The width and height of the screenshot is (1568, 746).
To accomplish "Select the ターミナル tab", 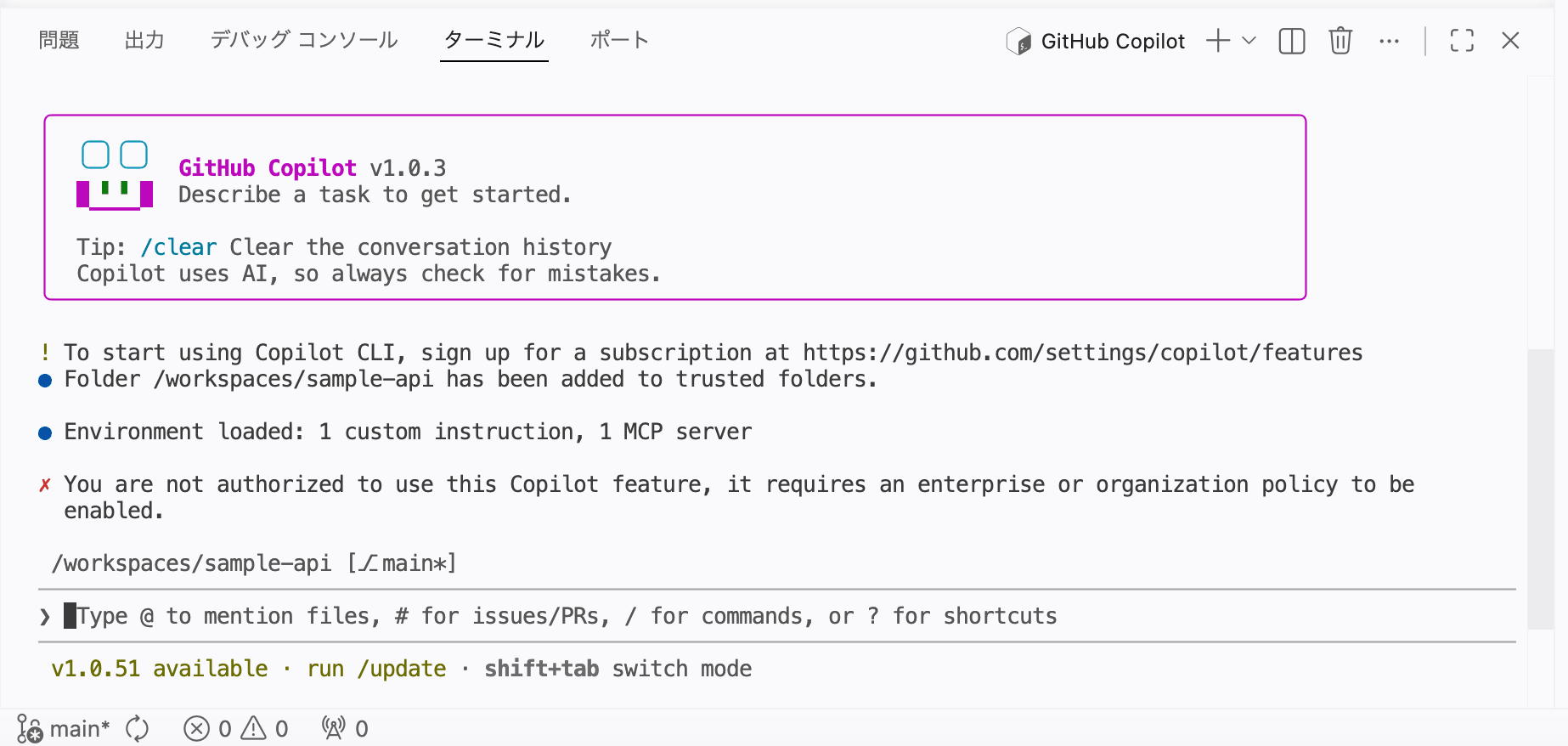I will click(494, 40).
